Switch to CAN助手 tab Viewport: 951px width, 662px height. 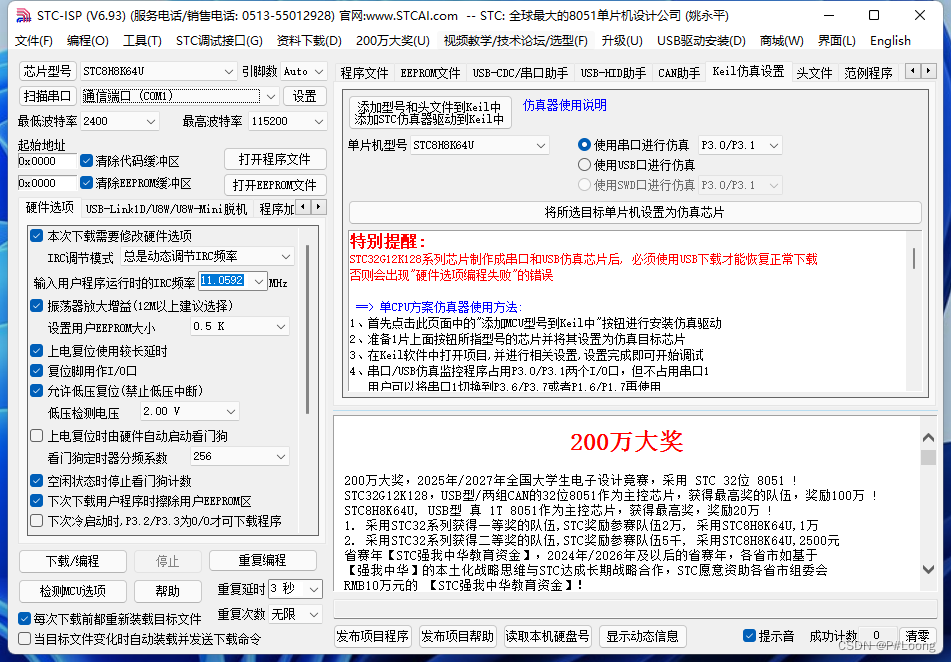679,73
